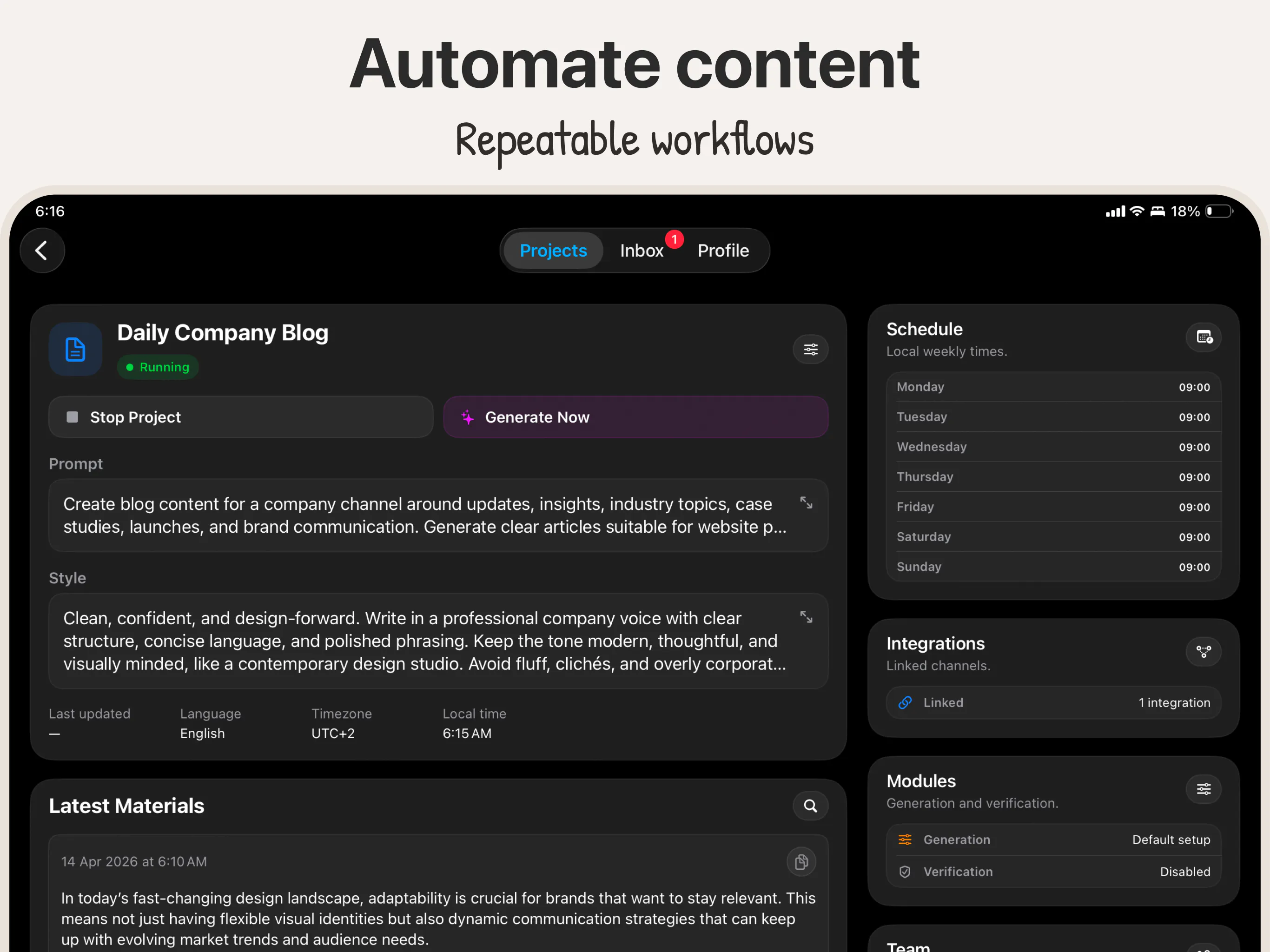Click the blue link icon
The height and width of the screenshot is (952, 1270).
click(x=905, y=702)
